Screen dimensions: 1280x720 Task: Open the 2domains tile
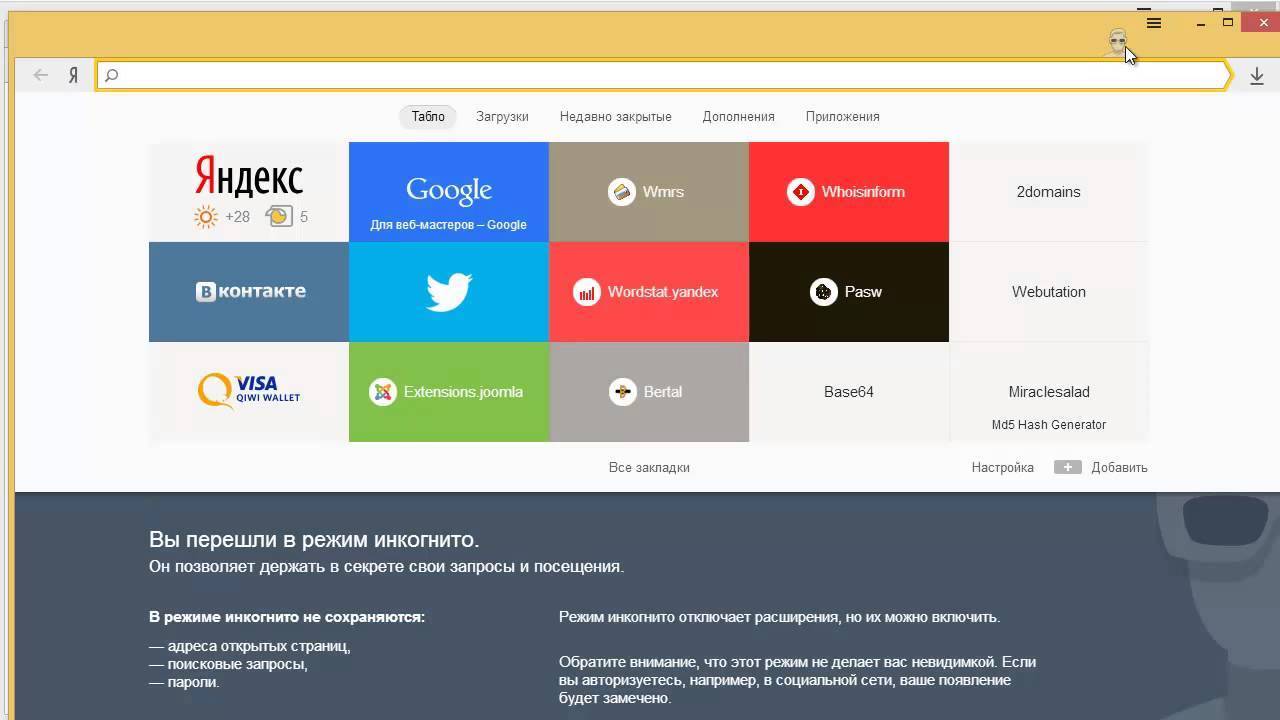1049,192
